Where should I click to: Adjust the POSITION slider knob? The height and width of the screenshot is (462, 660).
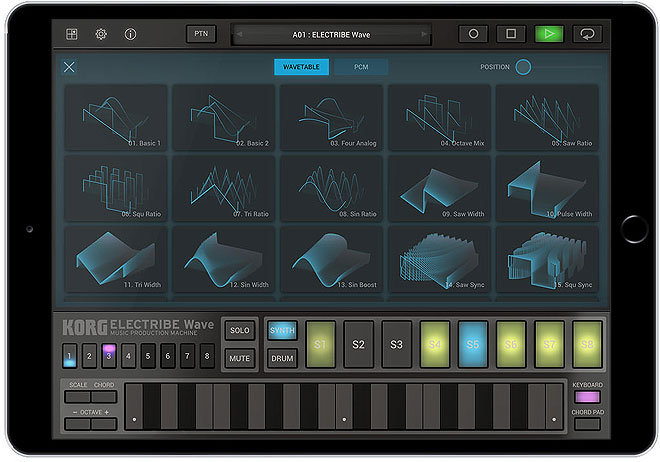[x=523, y=67]
